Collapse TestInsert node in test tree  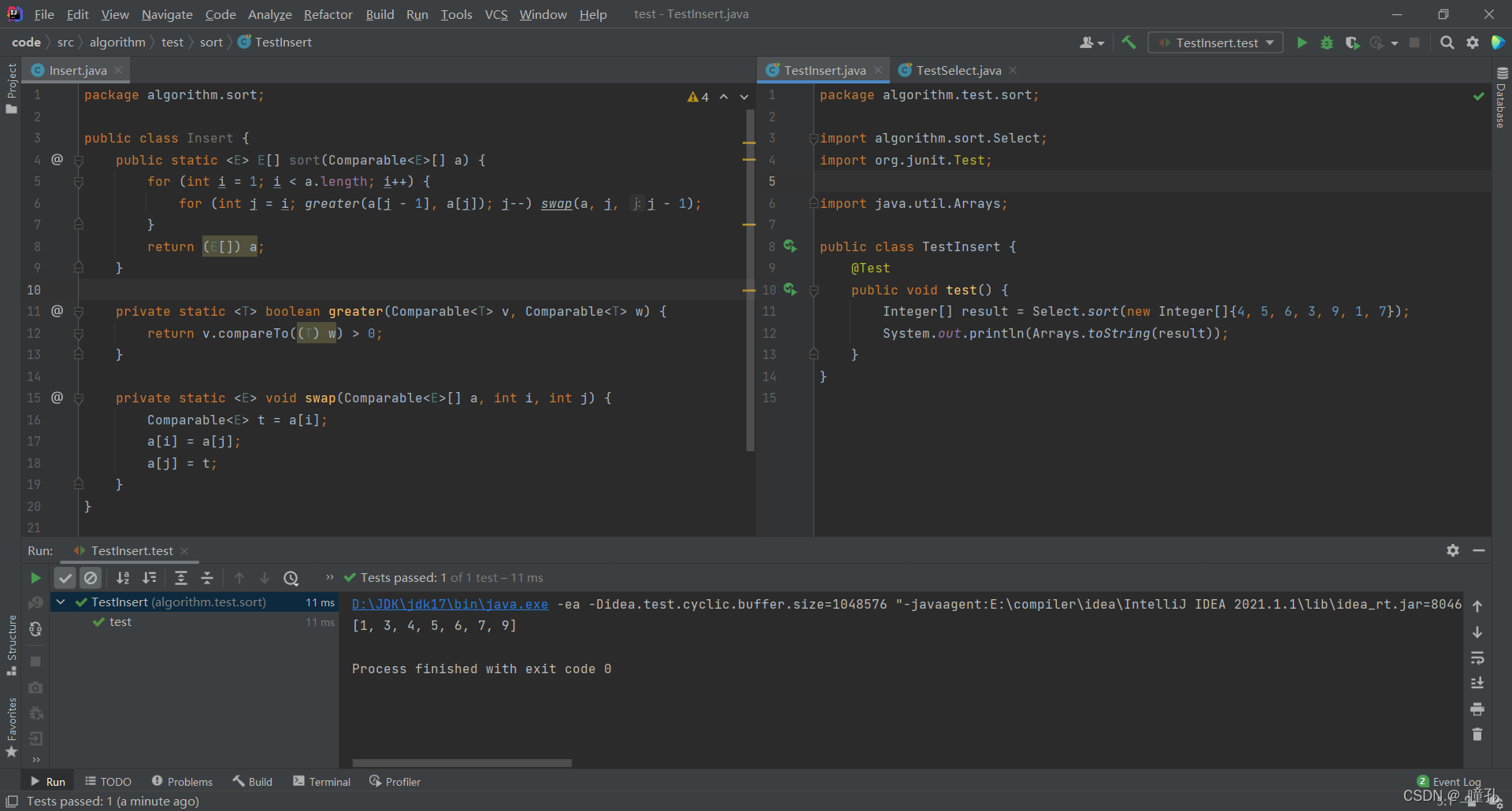[61, 602]
